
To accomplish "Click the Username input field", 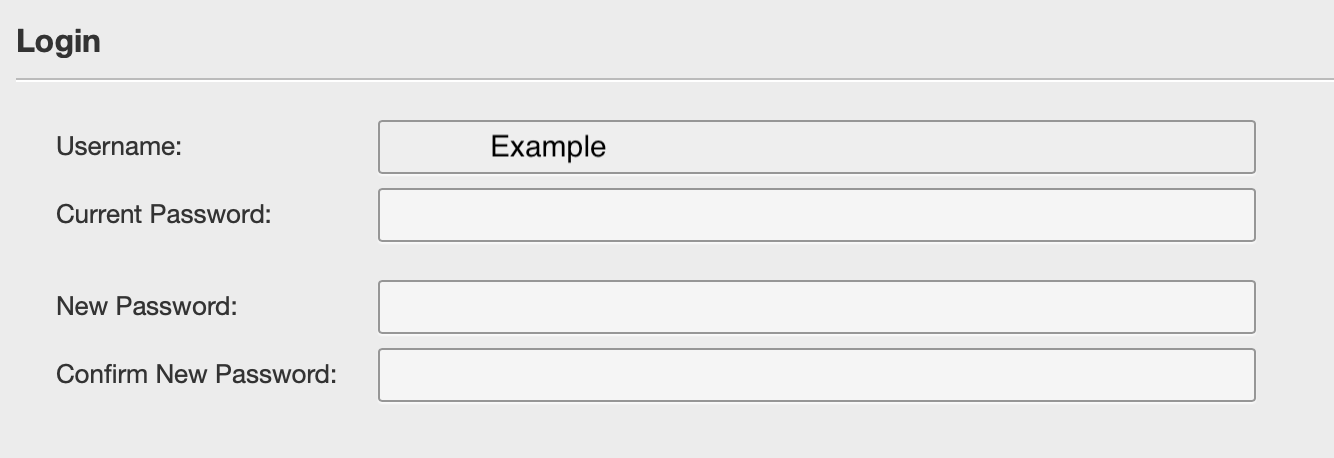I will [x=816, y=147].
